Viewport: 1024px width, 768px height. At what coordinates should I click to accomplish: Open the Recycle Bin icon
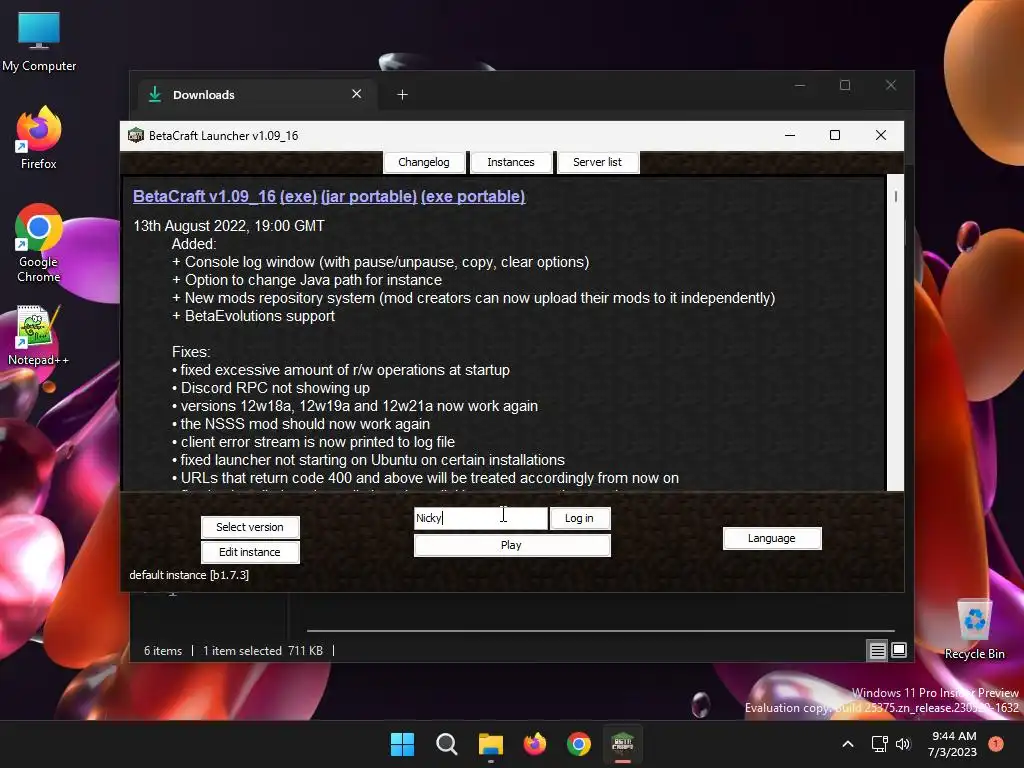(x=974, y=630)
